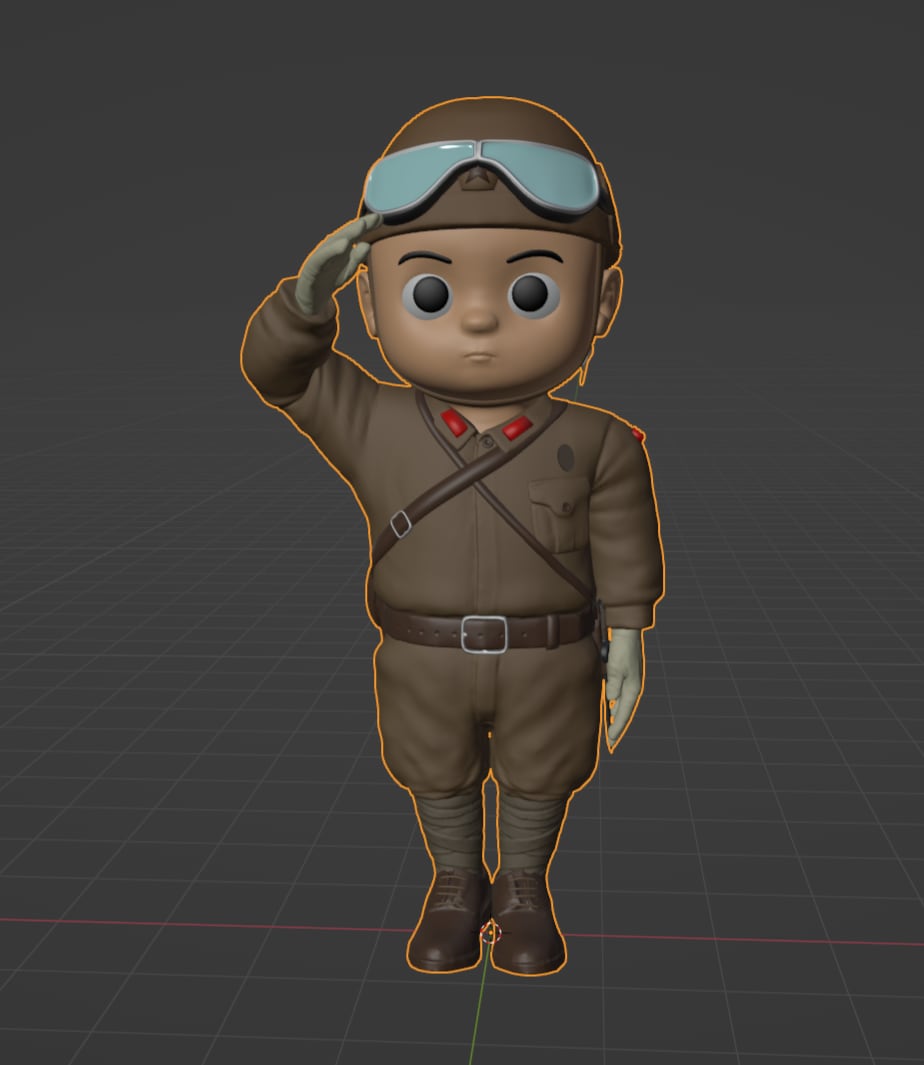The image size is (924, 1065).
Task: Click the 3D cursor between the boots
Action: click(x=490, y=934)
